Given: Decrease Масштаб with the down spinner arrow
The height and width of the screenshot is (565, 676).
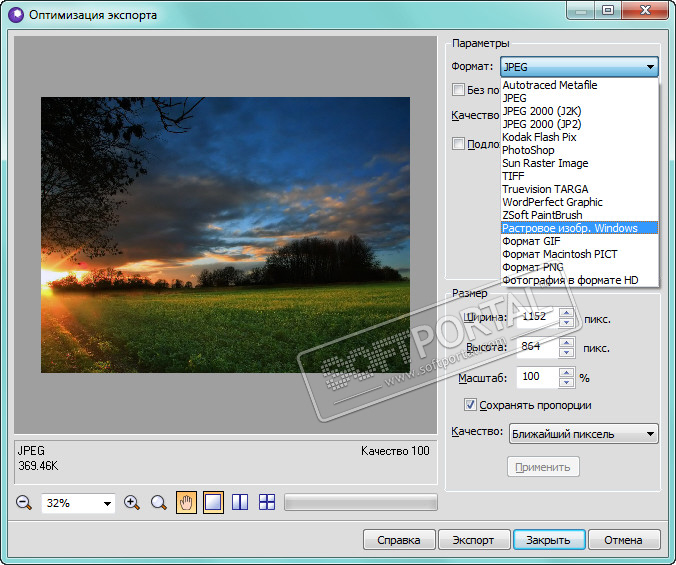Looking at the screenshot, I should [566, 382].
